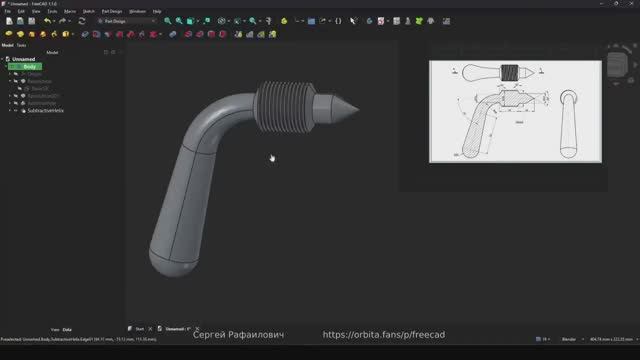
Task: Open the Blender navigation style dropdown
Action: click(x=572, y=339)
